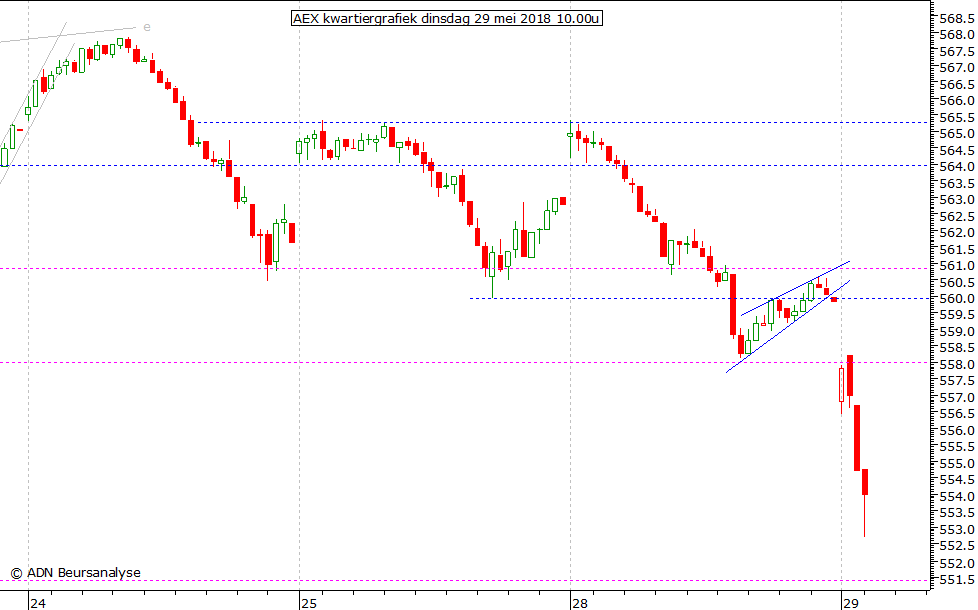Click the 551.5 price axis label
The width and height of the screenshot is (978, 610).
[957, 580]
